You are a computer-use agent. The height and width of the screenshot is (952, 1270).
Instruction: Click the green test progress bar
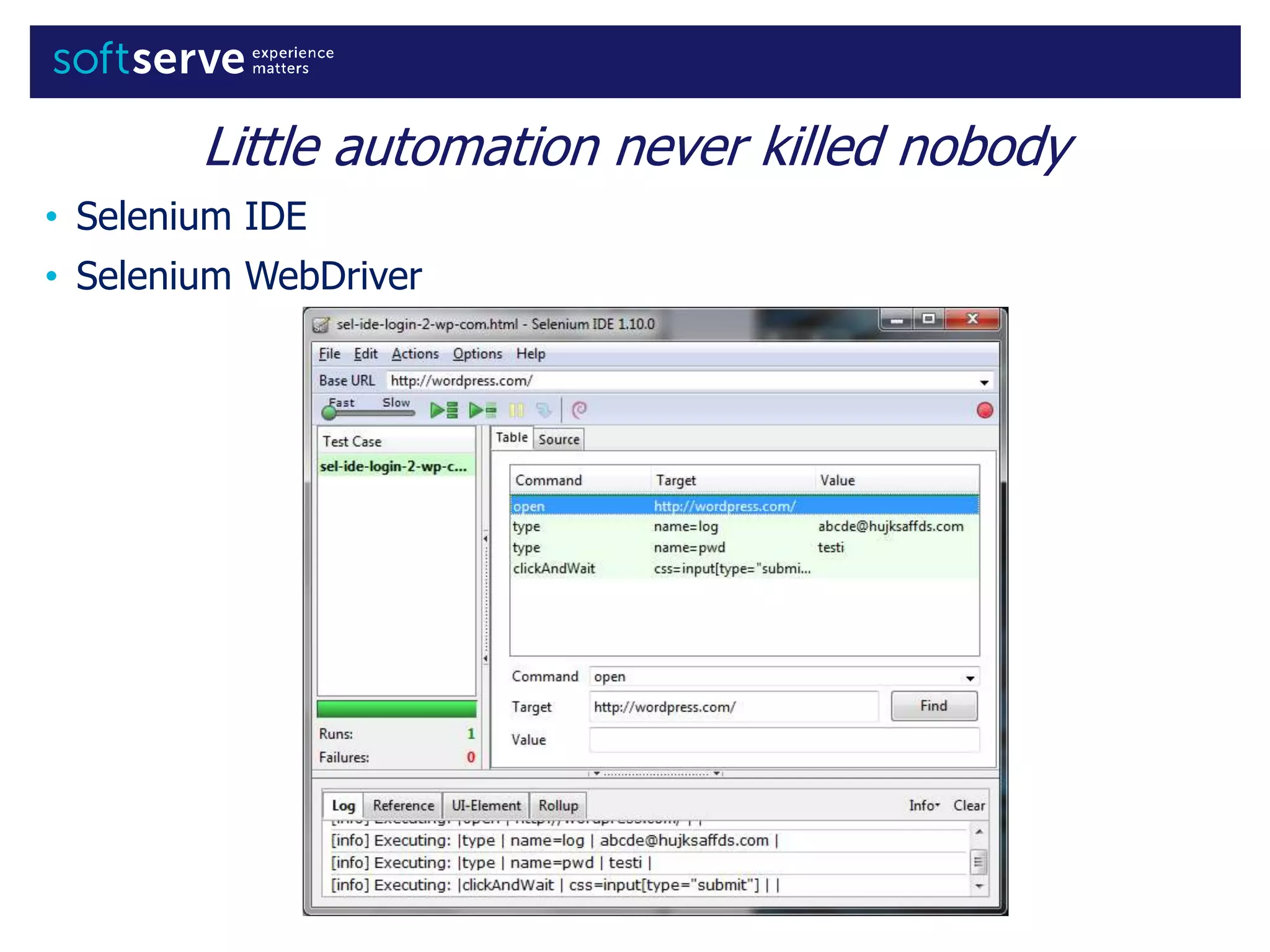(396, 709)
